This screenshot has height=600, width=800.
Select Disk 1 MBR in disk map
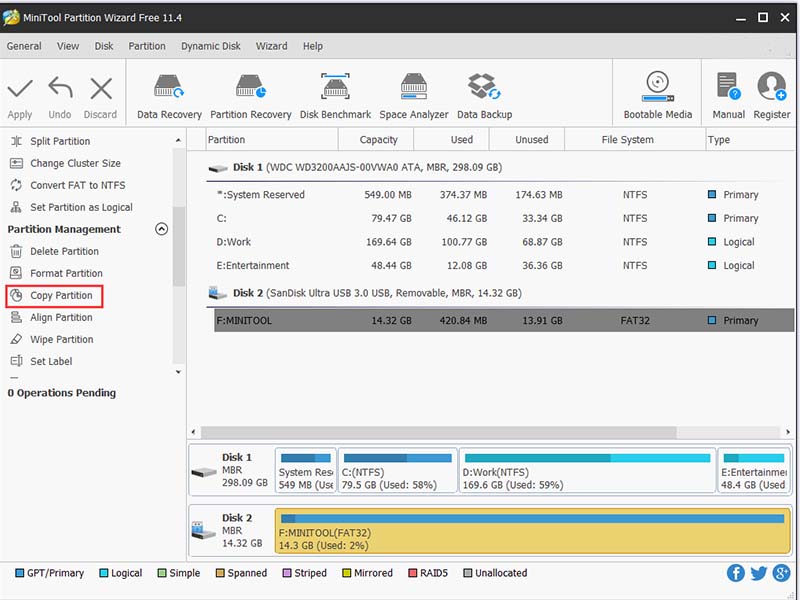coord(231,470)
